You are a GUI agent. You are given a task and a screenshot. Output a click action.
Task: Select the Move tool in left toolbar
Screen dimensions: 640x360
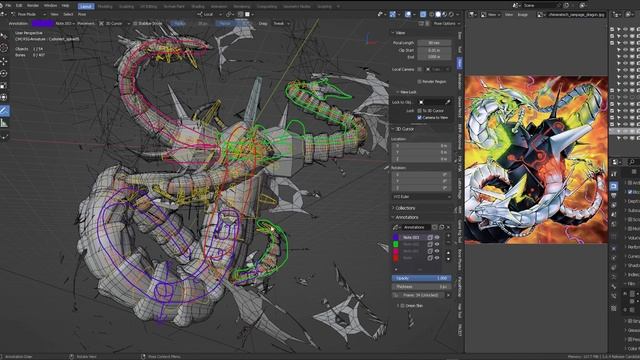coord(4,61)
